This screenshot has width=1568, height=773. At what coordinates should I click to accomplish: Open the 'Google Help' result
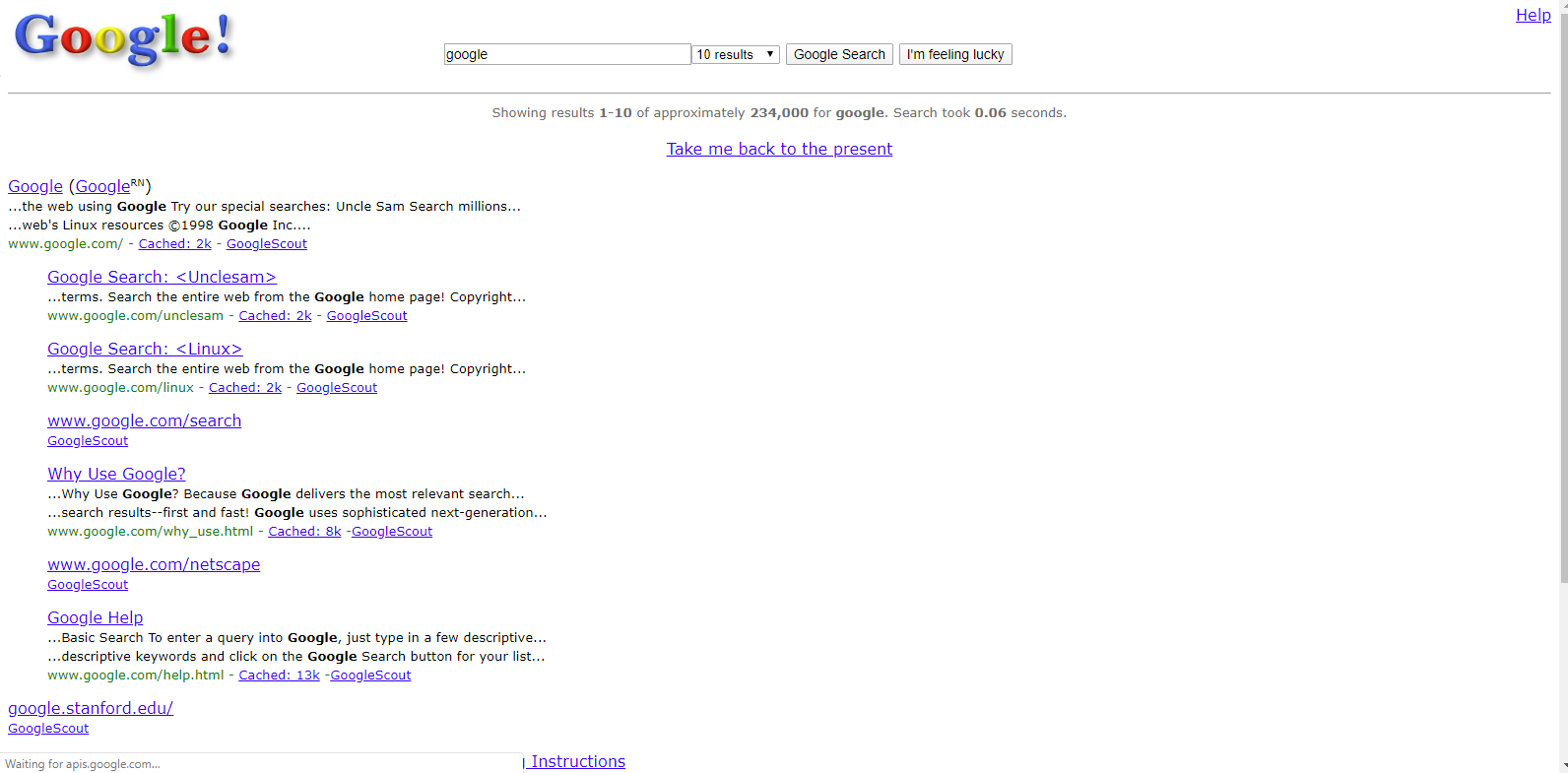tap(96, 617)
